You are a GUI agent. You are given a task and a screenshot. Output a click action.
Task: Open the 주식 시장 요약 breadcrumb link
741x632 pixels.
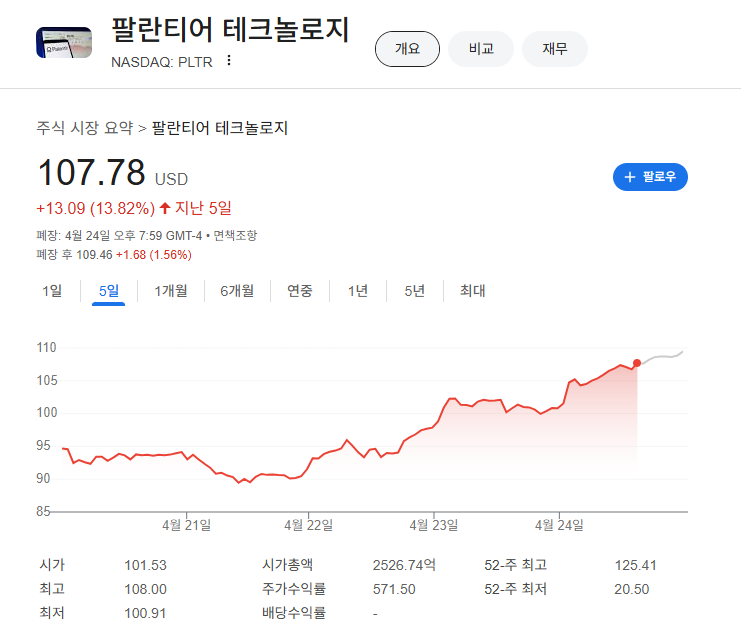point(85,128)
